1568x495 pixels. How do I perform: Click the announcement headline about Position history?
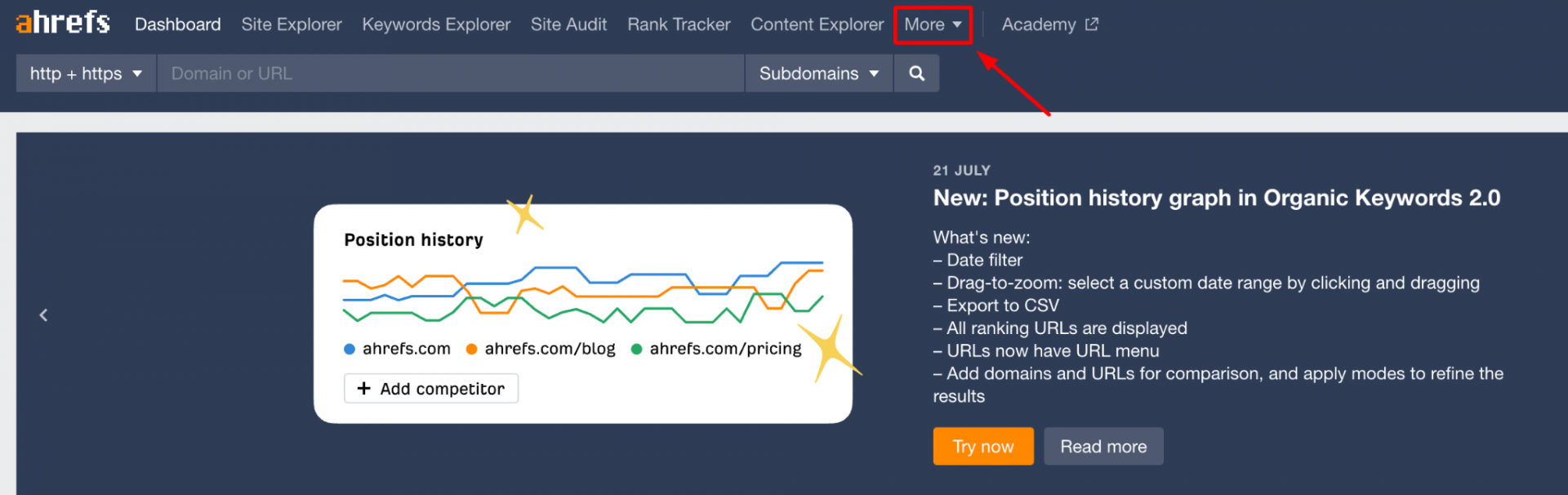(1217, 198)
